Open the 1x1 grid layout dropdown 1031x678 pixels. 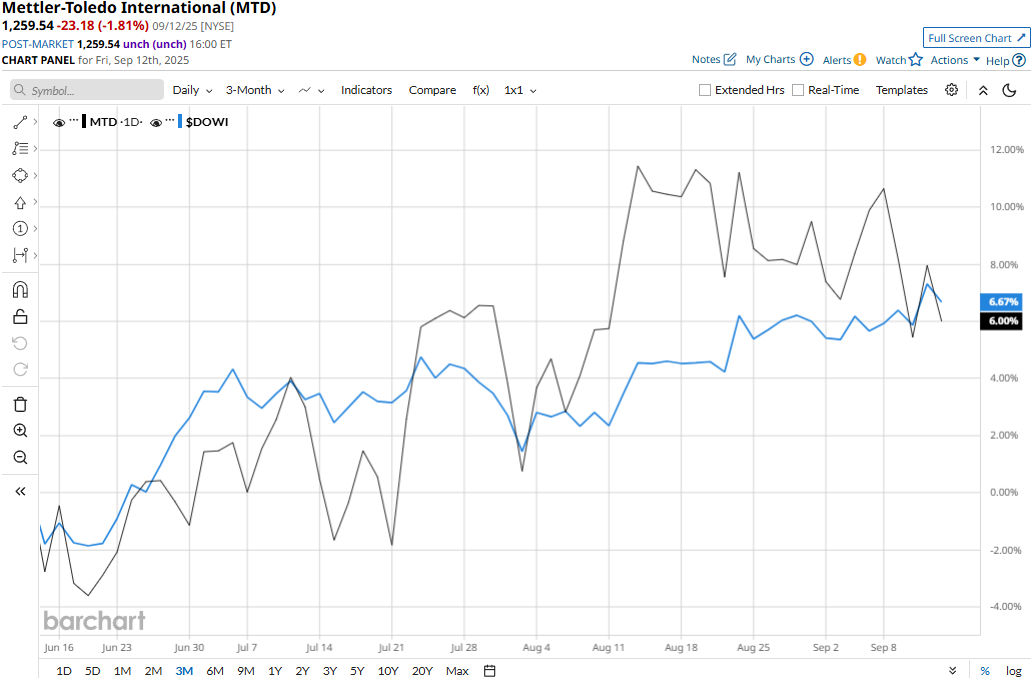(520, 90)
